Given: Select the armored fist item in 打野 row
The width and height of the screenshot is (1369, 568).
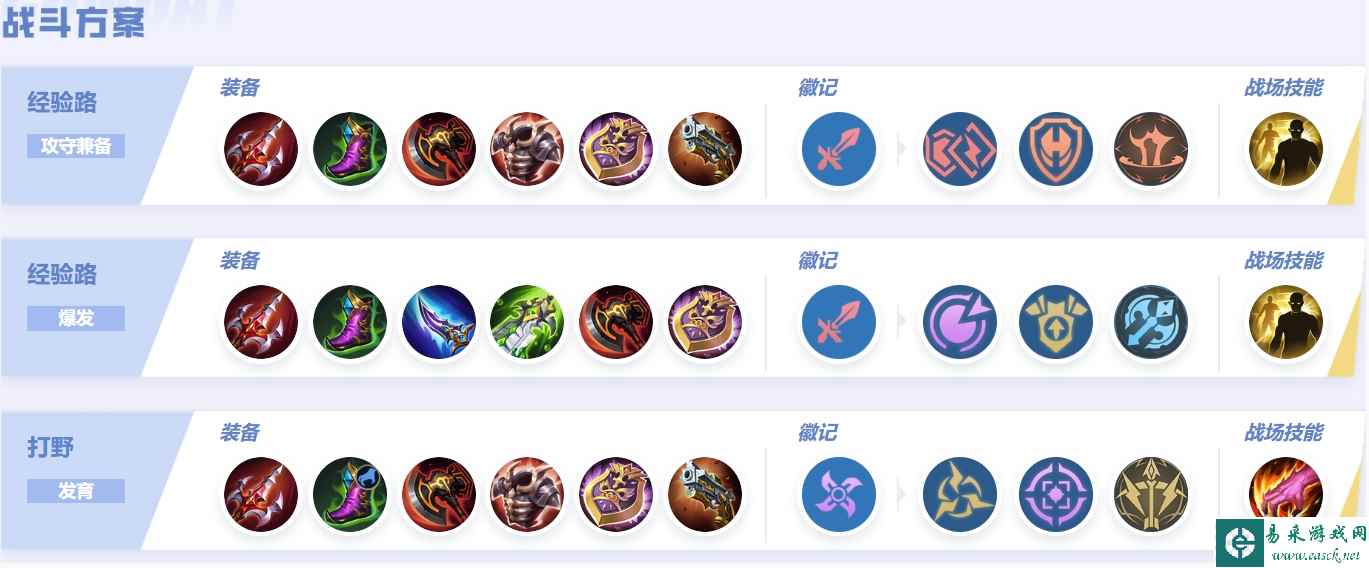Looking at the screenshot, I should (x=527, y=494).
